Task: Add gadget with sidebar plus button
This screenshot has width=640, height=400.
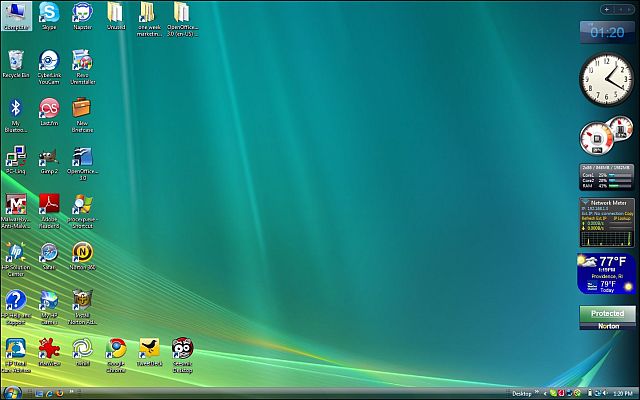Action: 607,9
